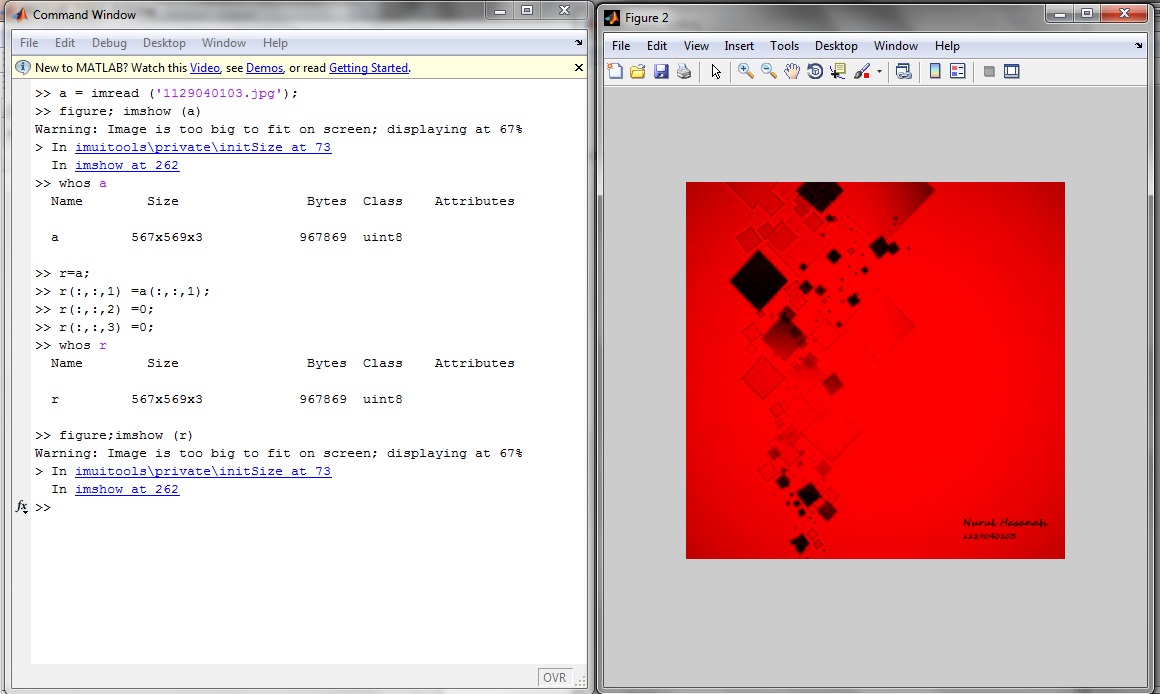Open Desktop menu in Figure 2 window
The height and width of the screenshot is (694, 1160).
click(836, 46)
